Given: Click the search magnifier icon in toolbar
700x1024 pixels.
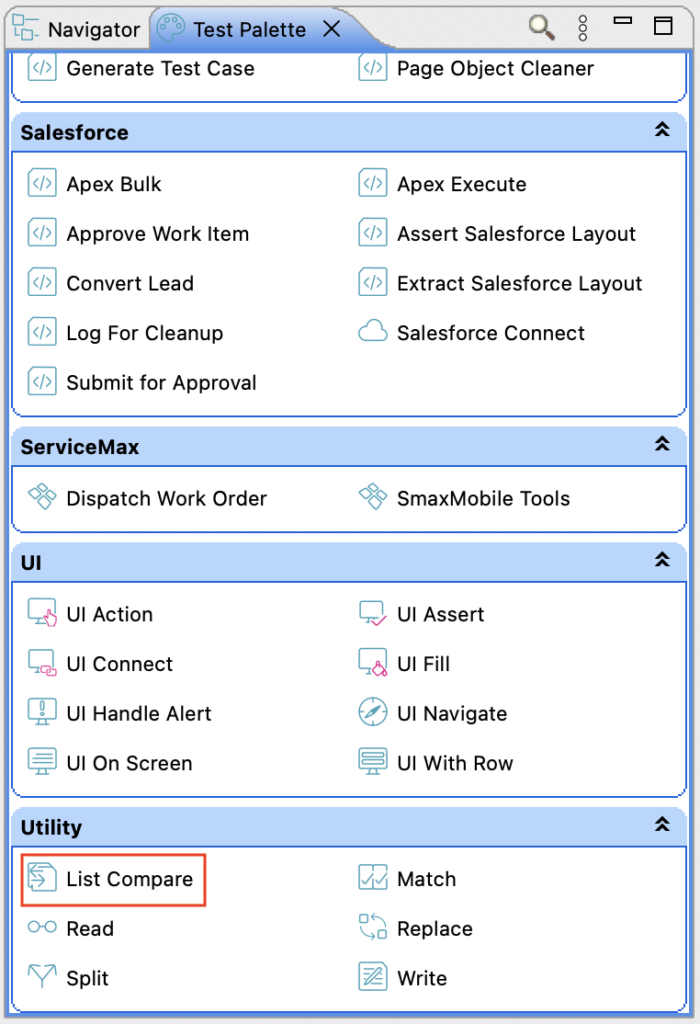Looking at the screenshot, I should 542,28.
